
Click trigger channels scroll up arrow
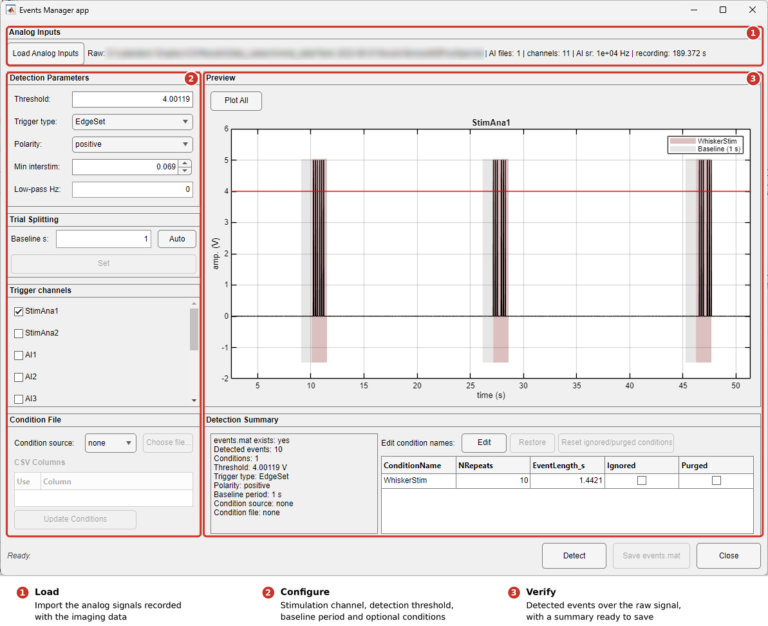[194, 304]
